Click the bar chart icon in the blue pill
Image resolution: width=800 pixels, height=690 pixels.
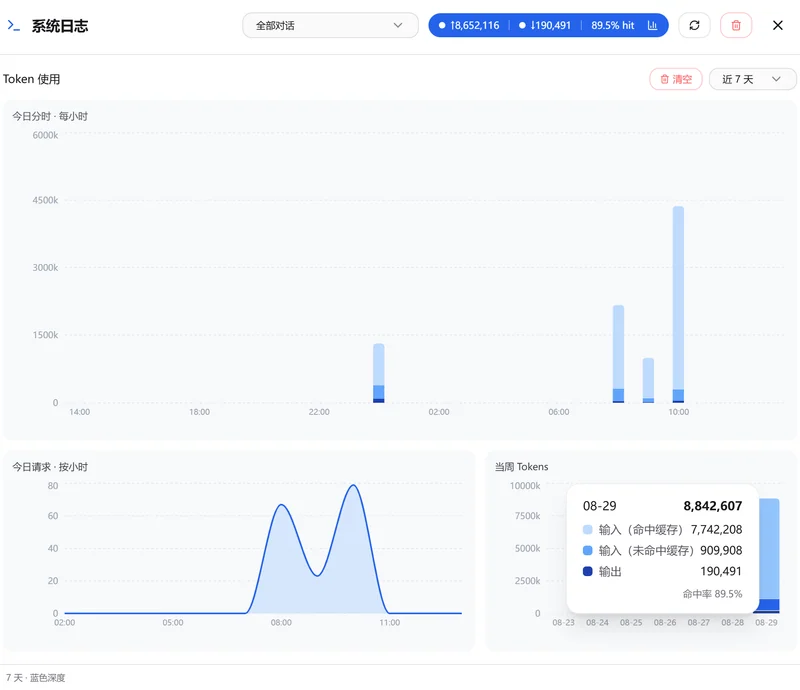tap(652, 26)
